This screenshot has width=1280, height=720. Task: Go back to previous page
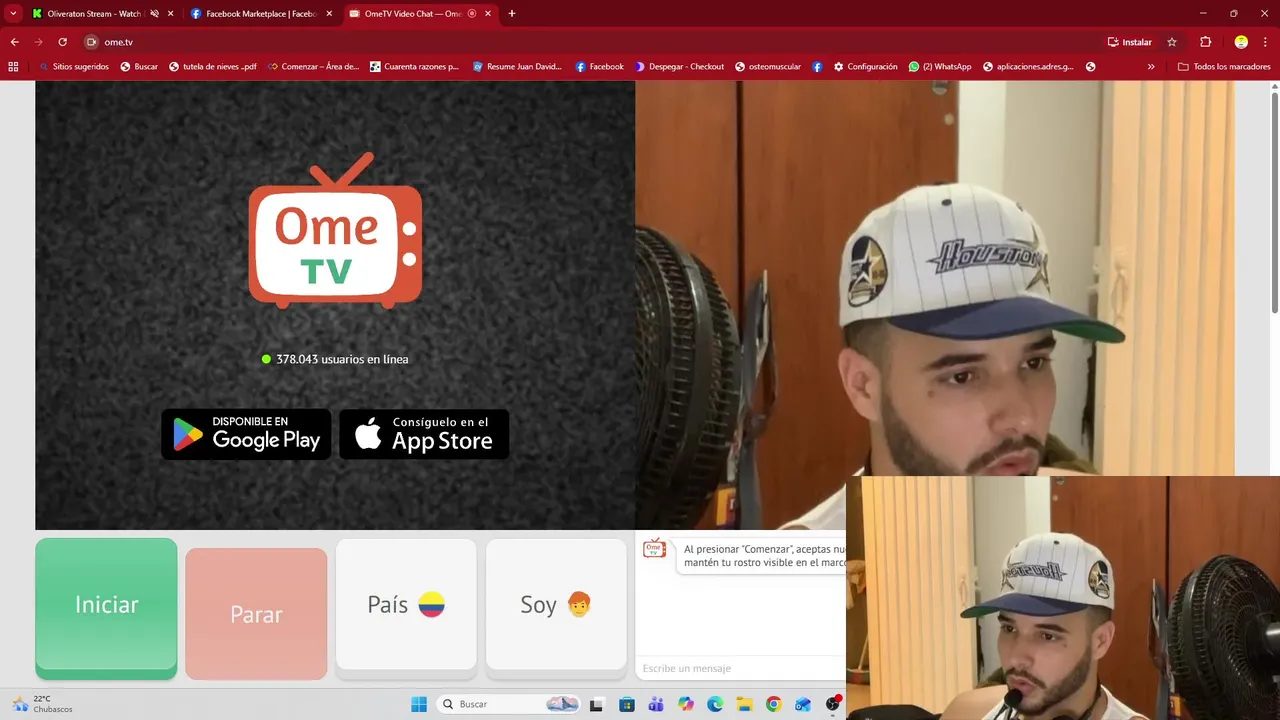pyautogui.click(x=15, y=42)
